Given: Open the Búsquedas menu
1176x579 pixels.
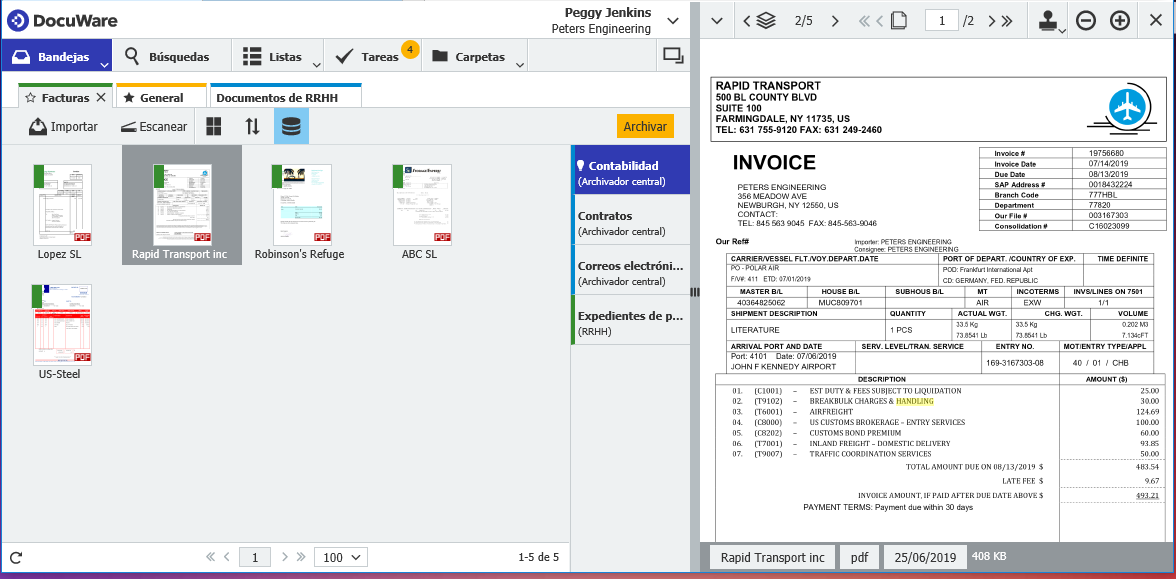Looking at the screenshot, I should point(167,57).
